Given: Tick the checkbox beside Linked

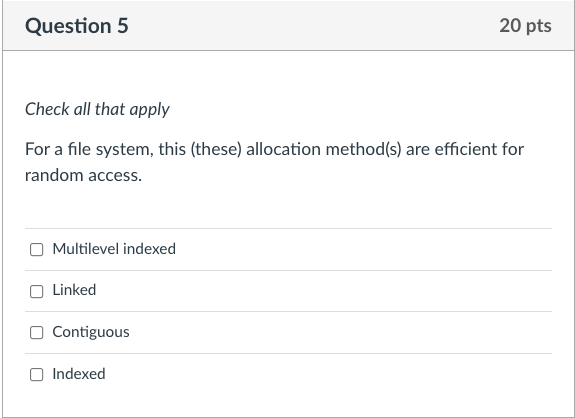Looking at the screenshot, I should click(36, 292).
